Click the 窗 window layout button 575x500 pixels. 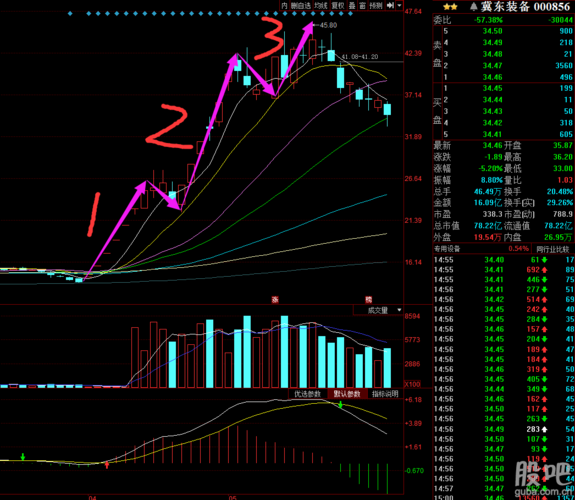coord(362,6)
